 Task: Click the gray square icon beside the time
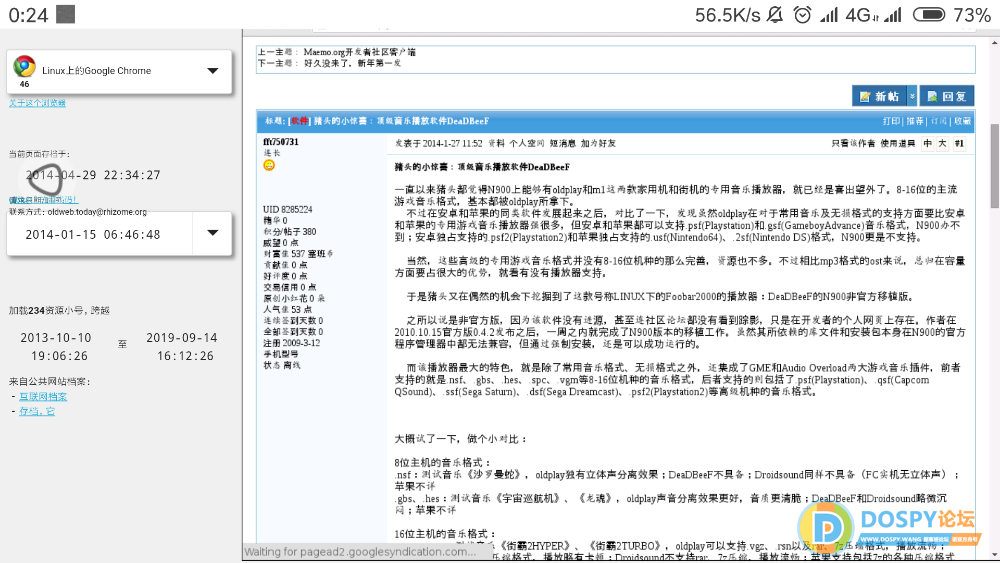point(66,14)
